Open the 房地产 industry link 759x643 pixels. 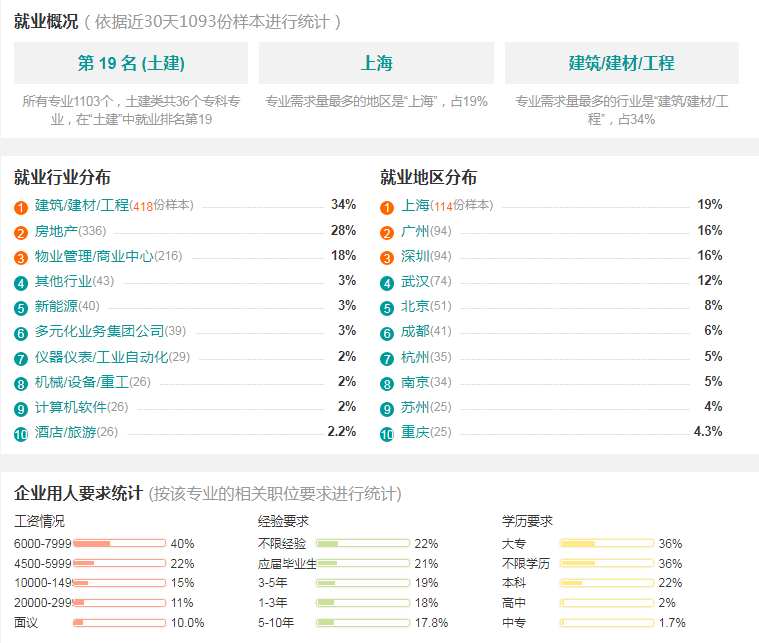tap(56, 231)
